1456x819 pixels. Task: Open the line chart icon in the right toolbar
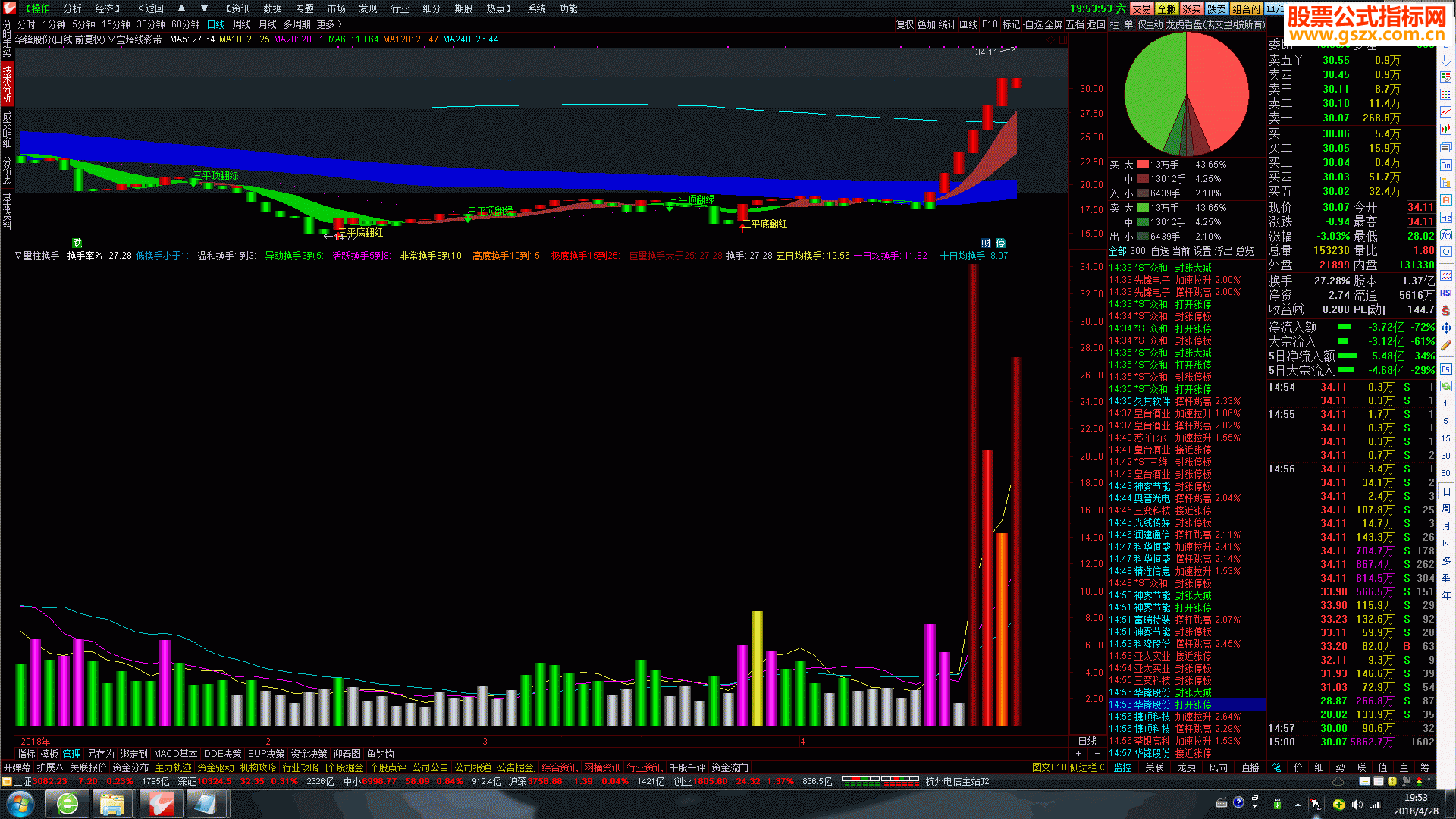point(1446,112)
